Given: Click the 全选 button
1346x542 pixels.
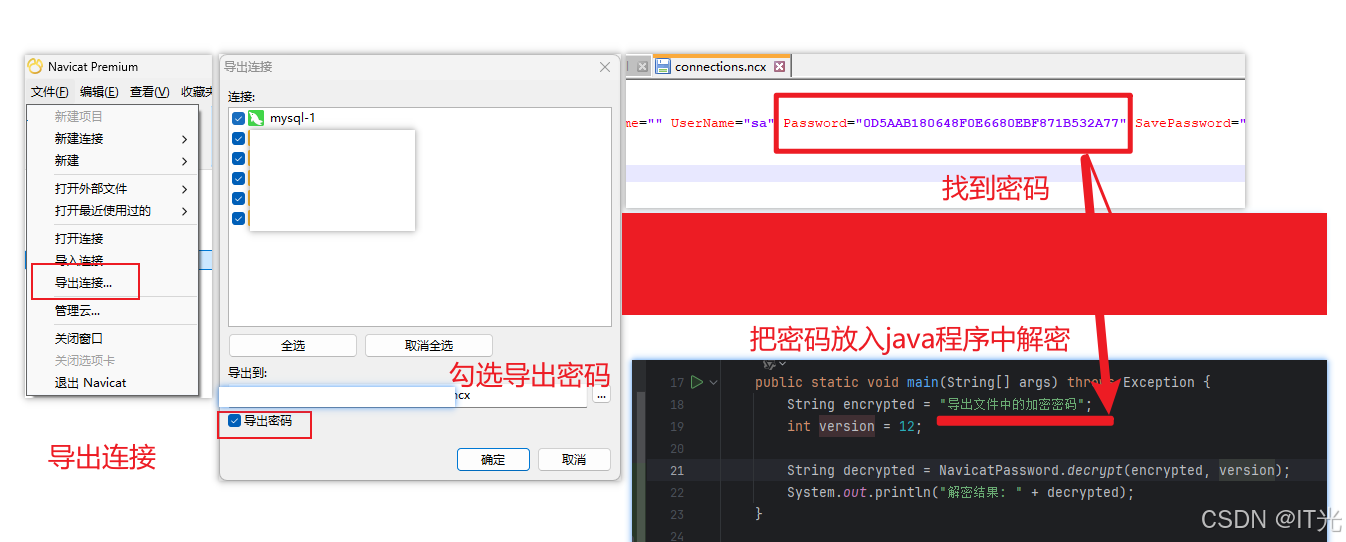Looking at the screenshot, I should [x=293, y=345].
